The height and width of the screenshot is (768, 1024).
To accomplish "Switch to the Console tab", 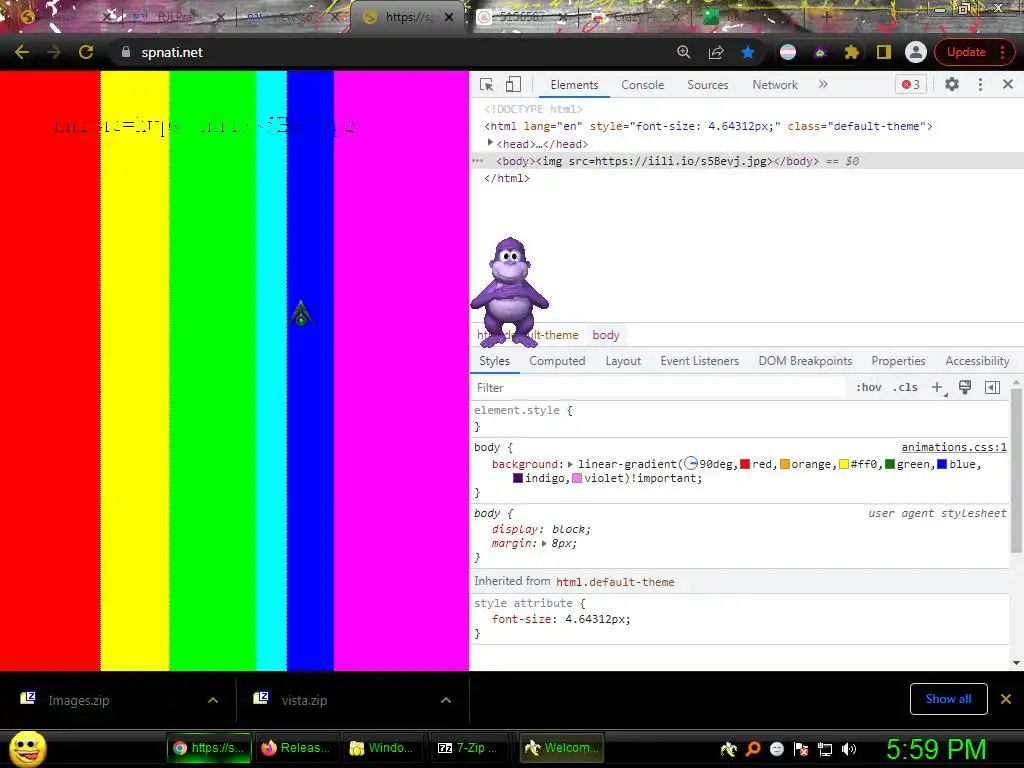I will coord(643,85).
